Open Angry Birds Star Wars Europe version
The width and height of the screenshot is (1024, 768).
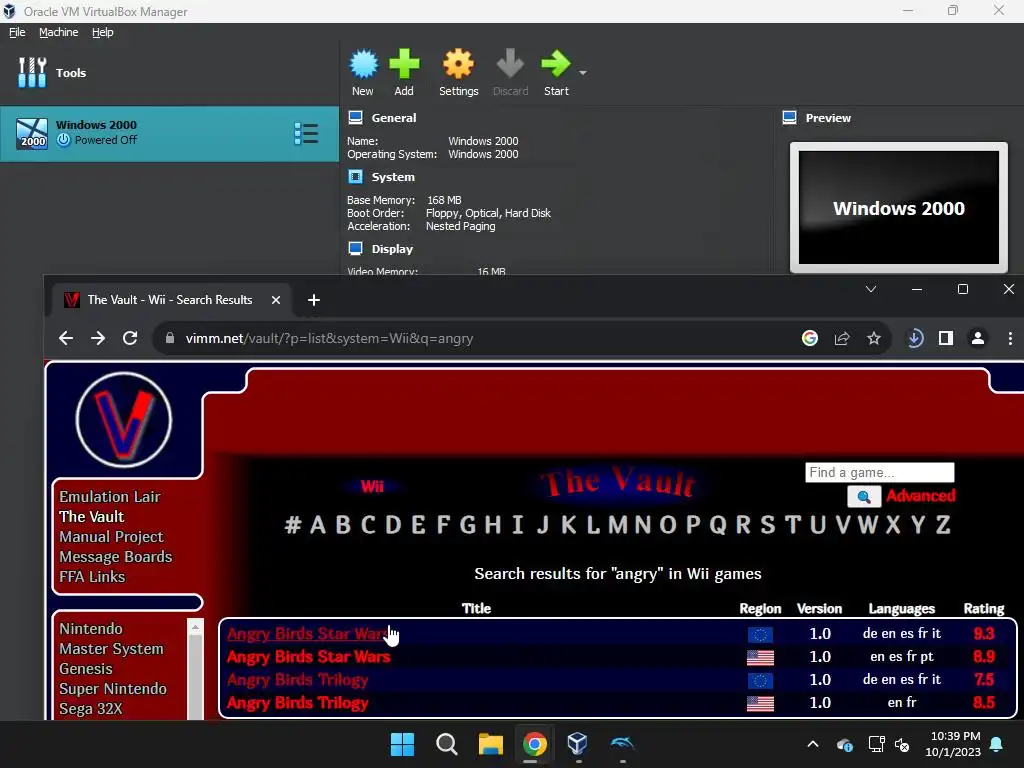(x=308, y=633)
